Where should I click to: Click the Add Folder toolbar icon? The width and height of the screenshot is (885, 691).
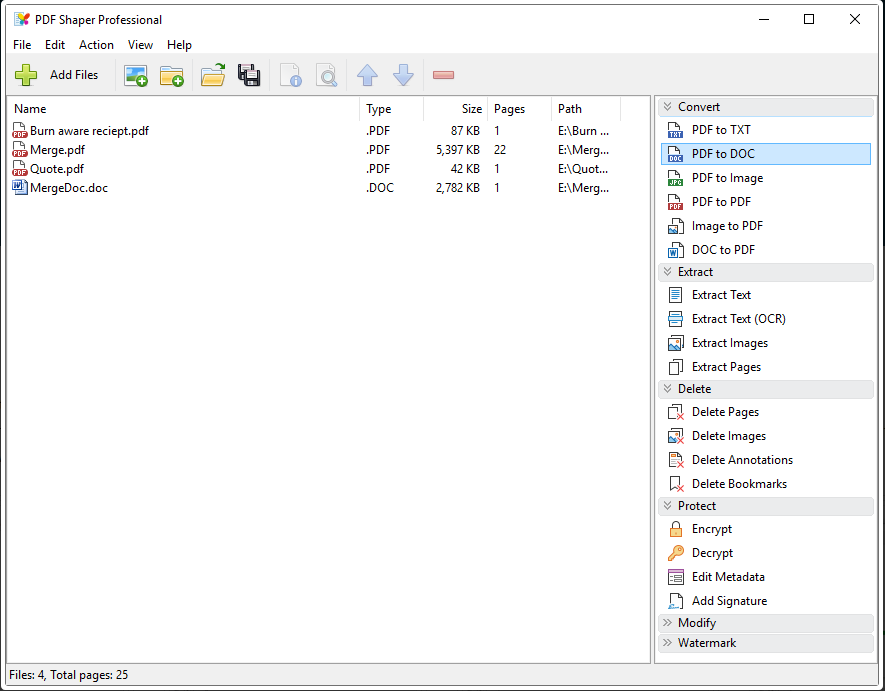(172, 75)
